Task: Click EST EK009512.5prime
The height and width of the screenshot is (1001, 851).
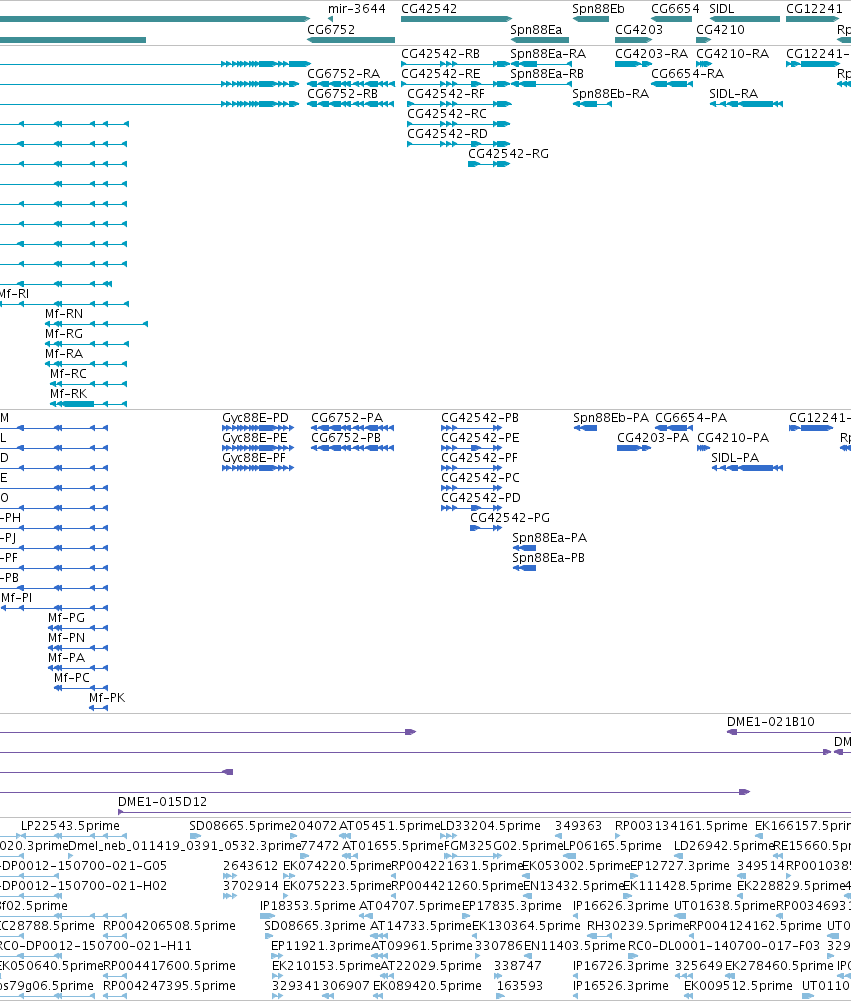Action: [738, 986]
